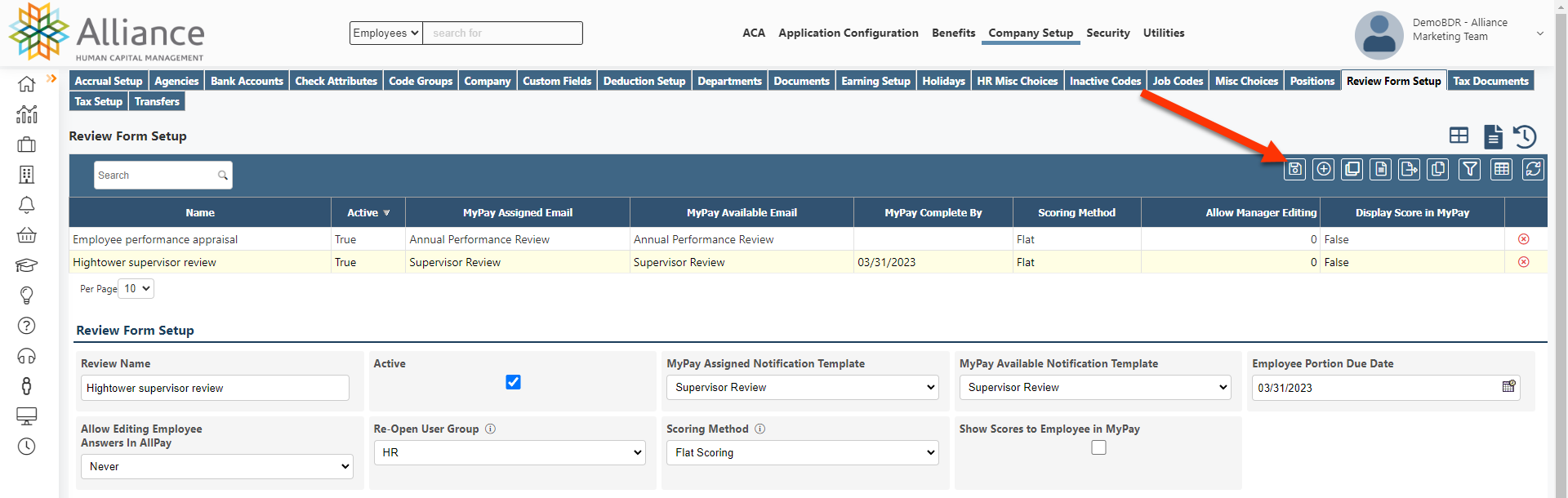This screenshot has height=498, width=1568.
Task: Switch to the Accrual Setup tab
Action: click(109, 81)
